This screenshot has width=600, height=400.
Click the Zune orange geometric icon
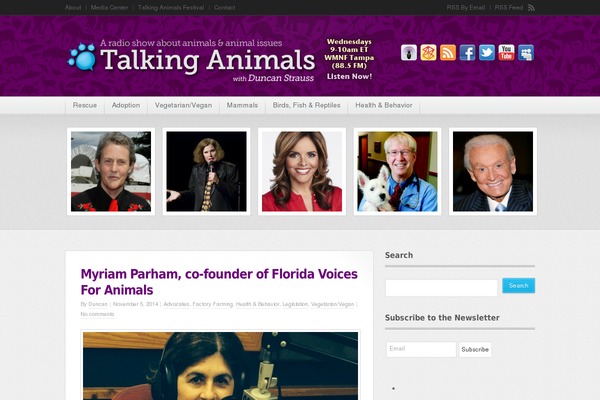click(x=428, y=52)
